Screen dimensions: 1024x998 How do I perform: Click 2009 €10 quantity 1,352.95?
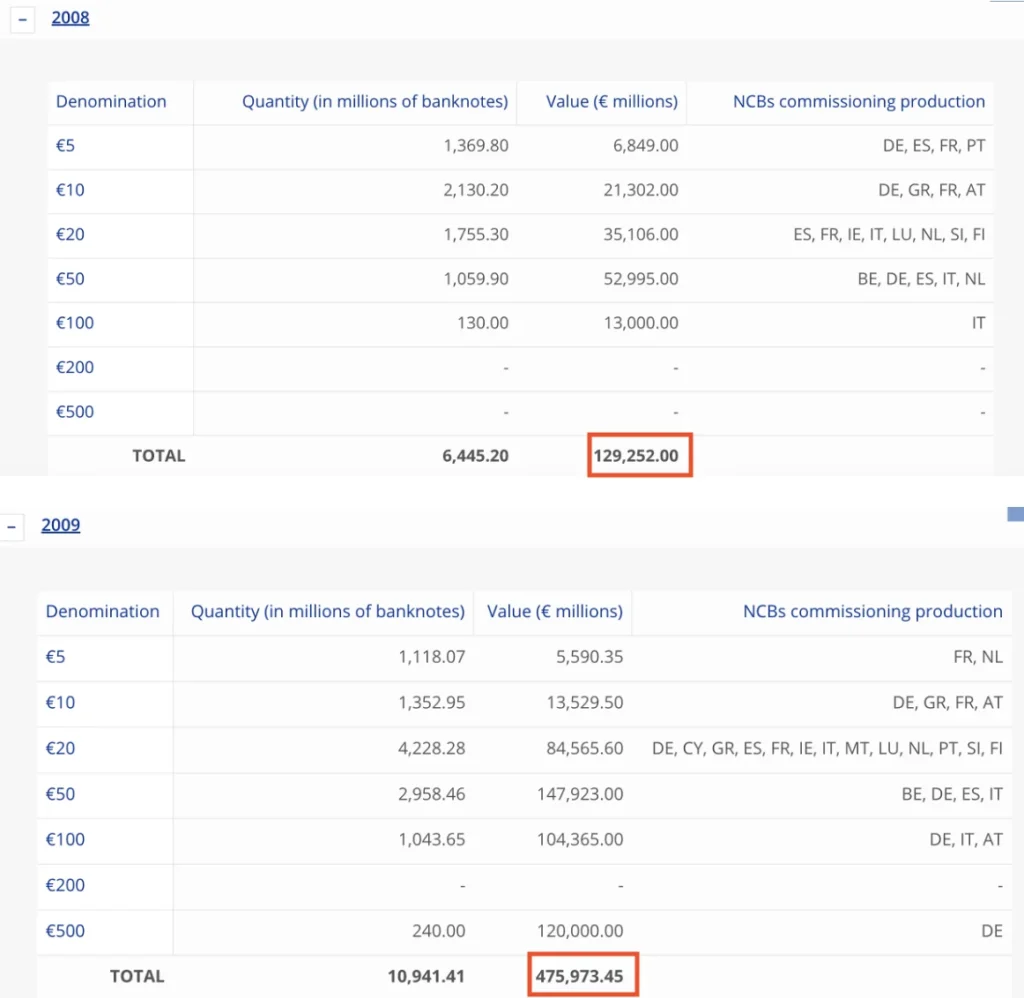pos(432,702)
